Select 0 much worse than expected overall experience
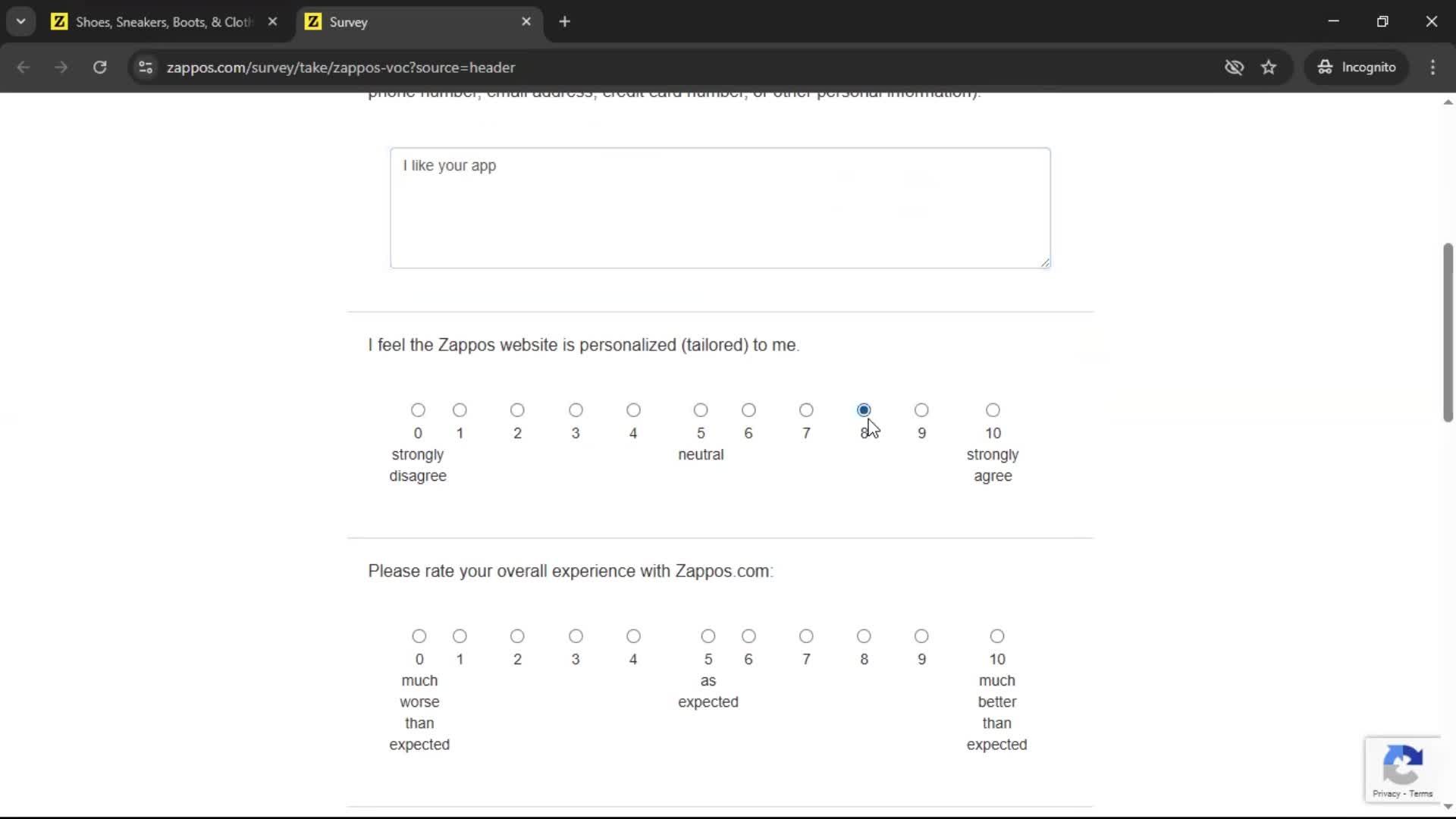Screen dimensions: 1456x819 pos(419,636)
